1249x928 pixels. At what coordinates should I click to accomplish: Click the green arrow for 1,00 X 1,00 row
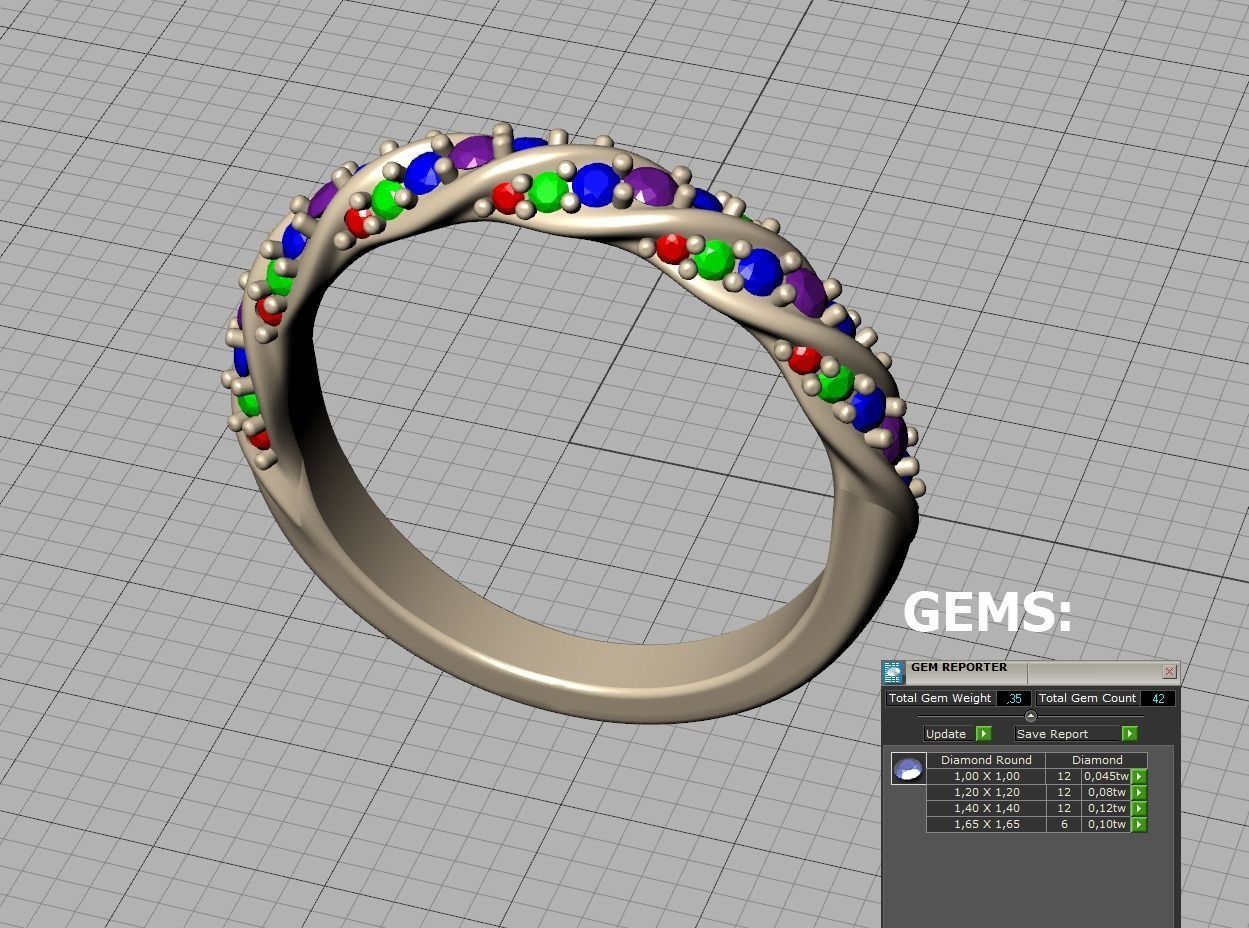tap(1139, 776)
